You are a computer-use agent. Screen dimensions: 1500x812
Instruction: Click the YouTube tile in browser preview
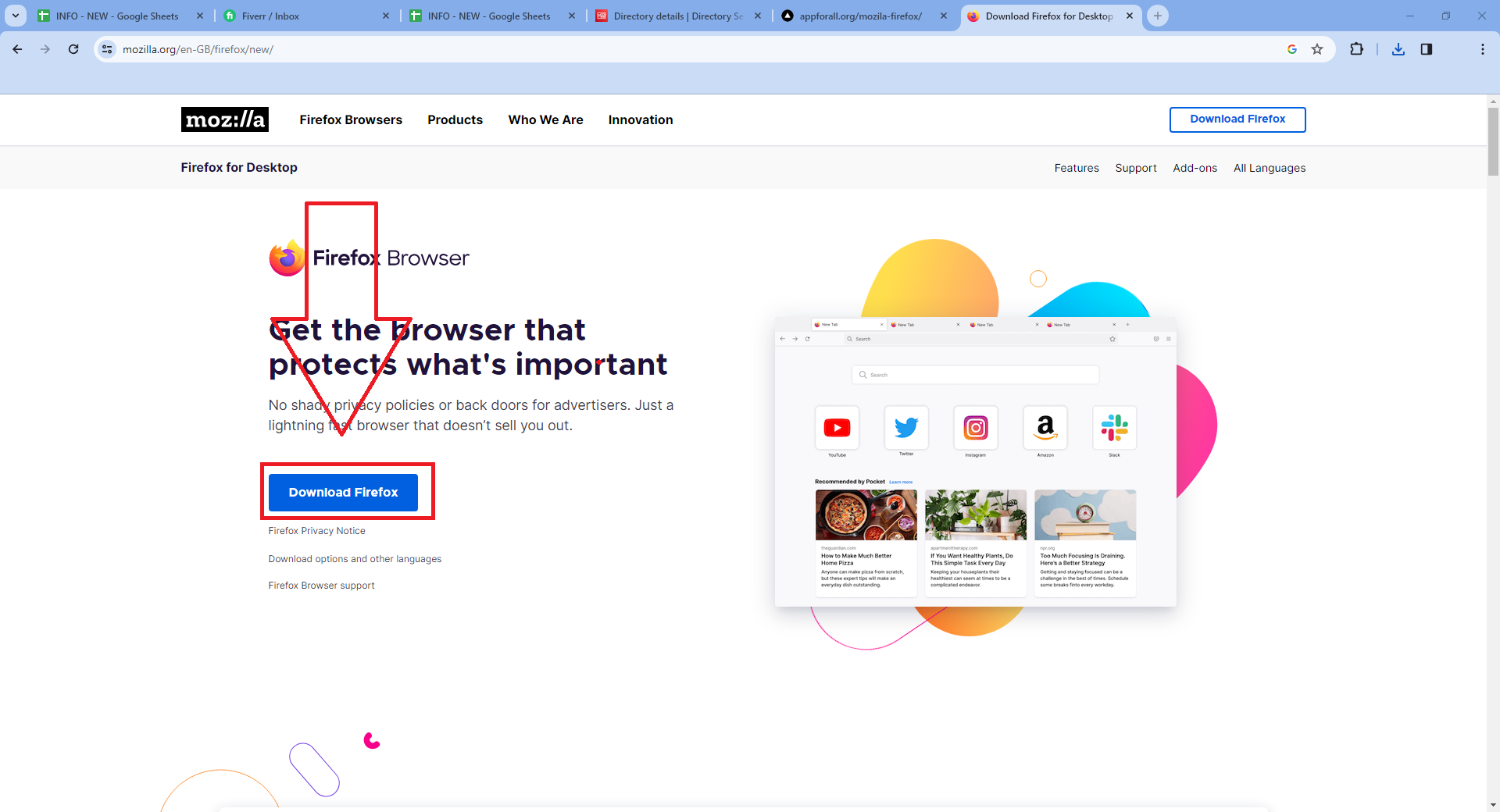click(x=837, y=428)
